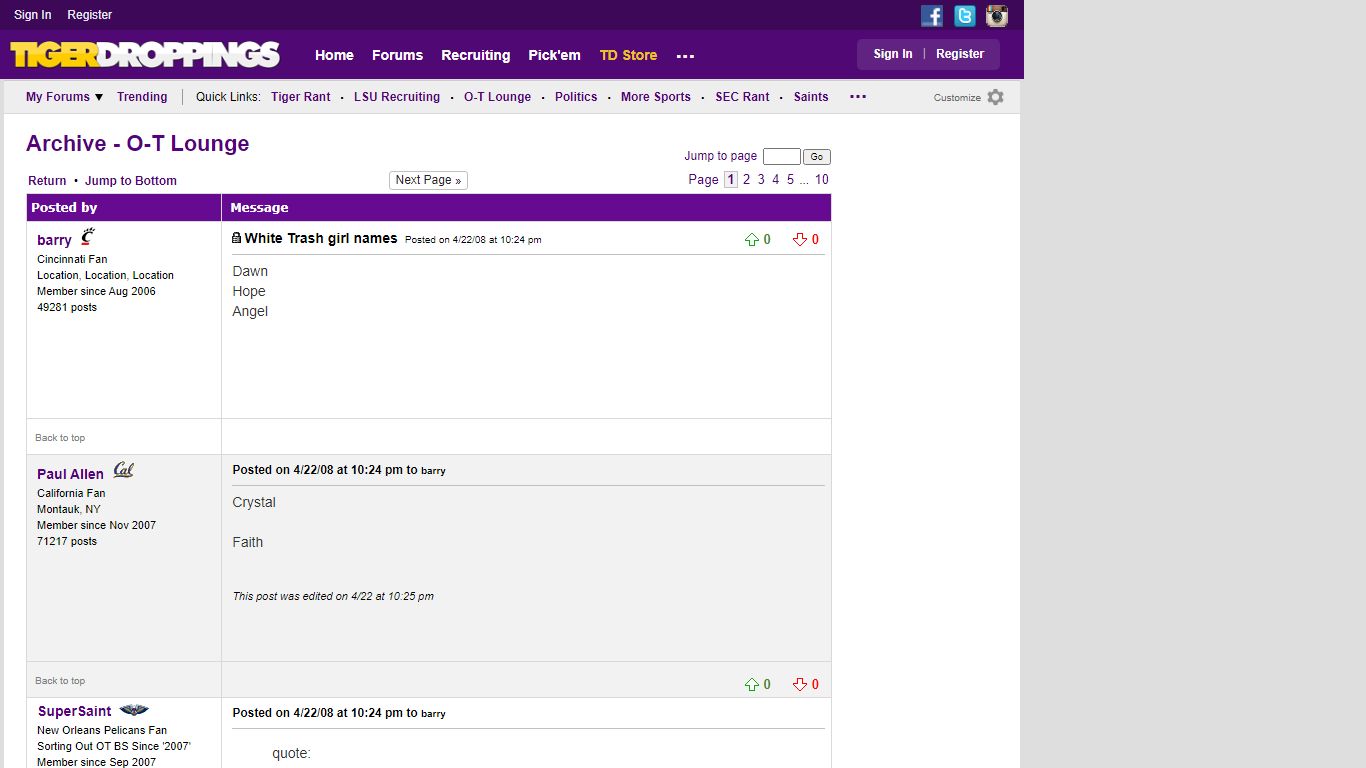Go to page 3 of the thread
Screen dimensions: 1366x768
tap(761, 180)
